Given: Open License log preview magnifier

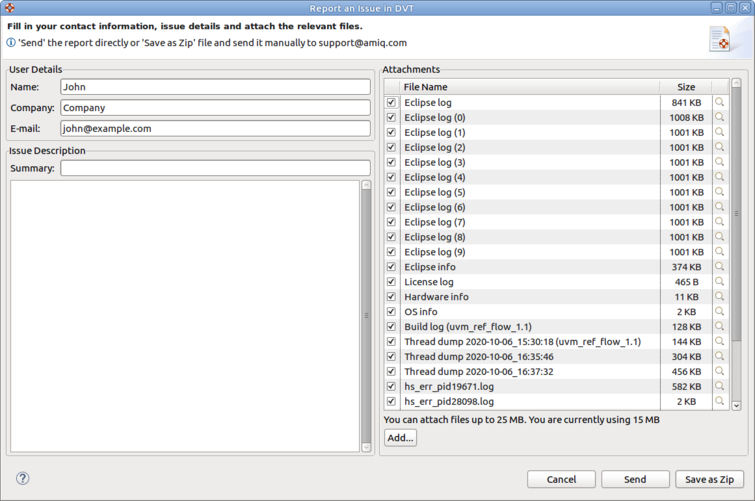Looking at the screenshot, I should 719,281.
